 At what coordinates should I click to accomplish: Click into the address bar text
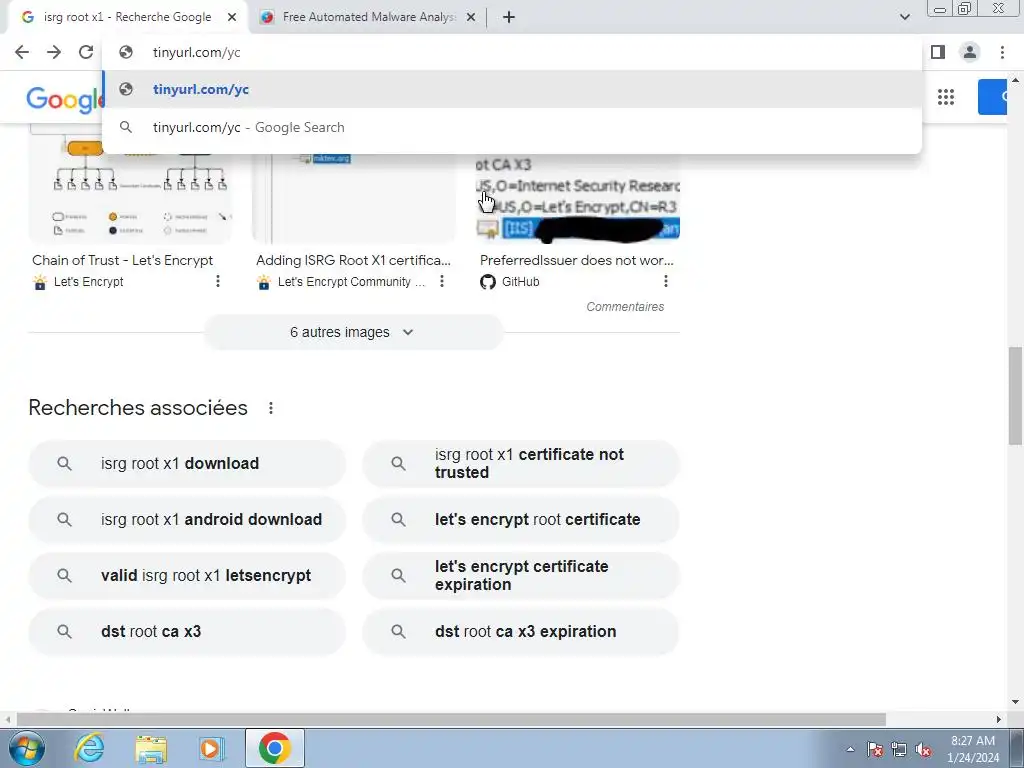click(x=197, y=52)
